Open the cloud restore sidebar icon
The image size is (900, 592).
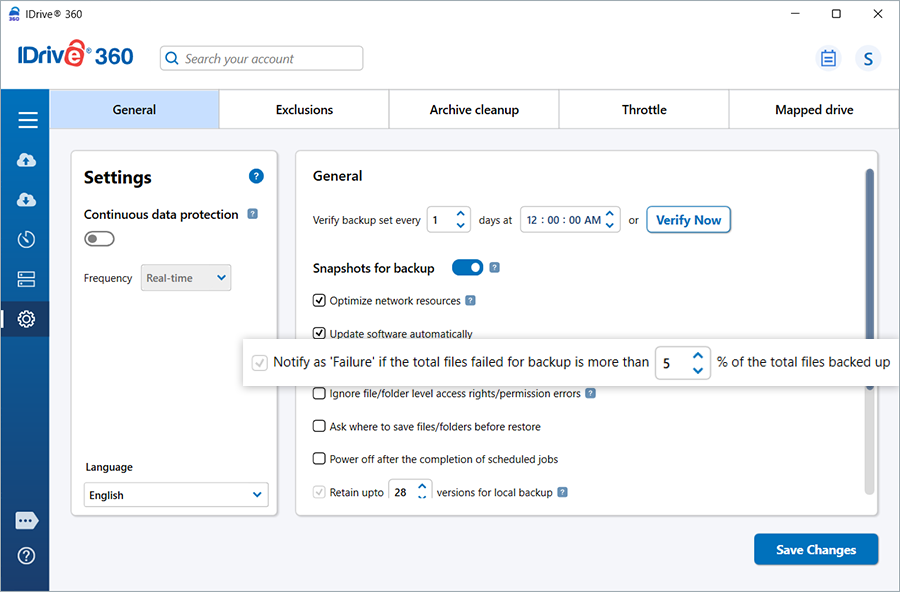pos(27,200)
